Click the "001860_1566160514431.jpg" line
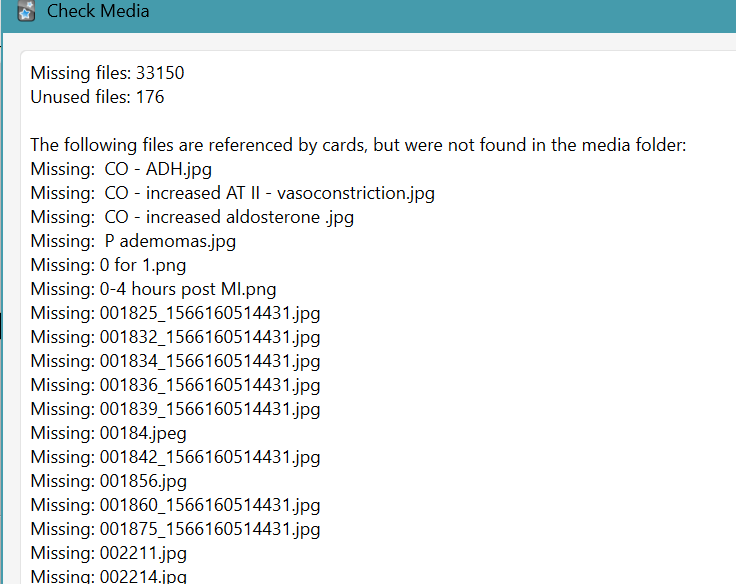Screen dimensions: 736x584 click(175, 505)
